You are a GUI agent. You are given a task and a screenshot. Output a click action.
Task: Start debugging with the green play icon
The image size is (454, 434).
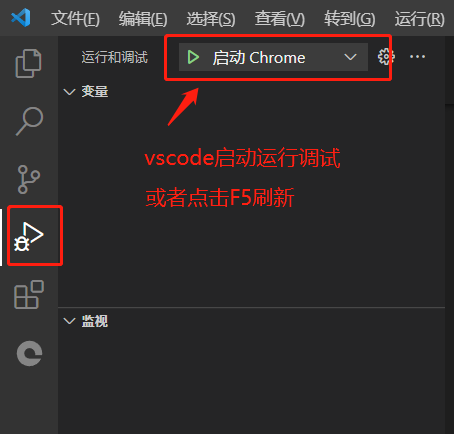point(193,57)
